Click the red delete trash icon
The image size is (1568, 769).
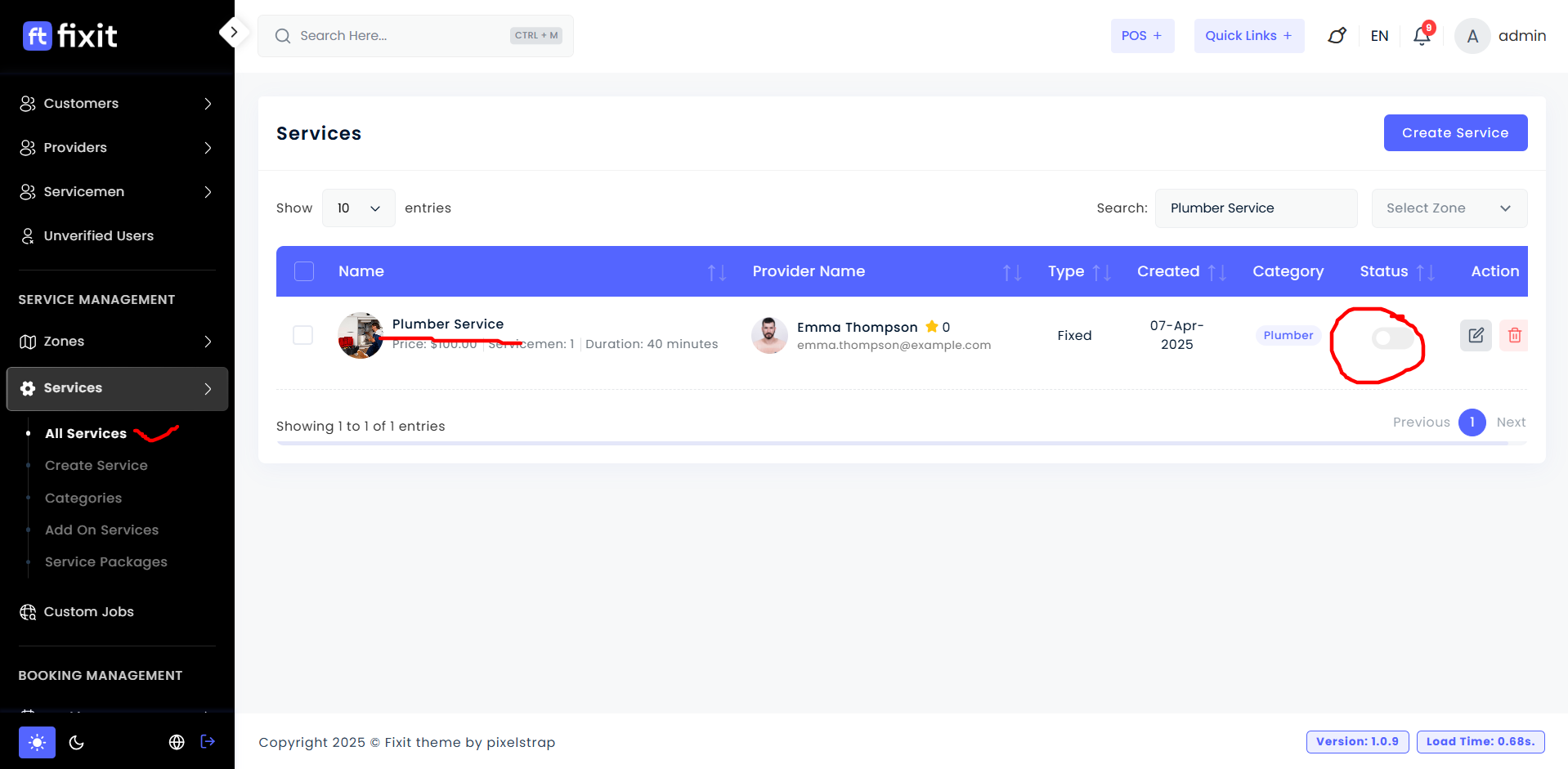click(x=1514, y=335)
